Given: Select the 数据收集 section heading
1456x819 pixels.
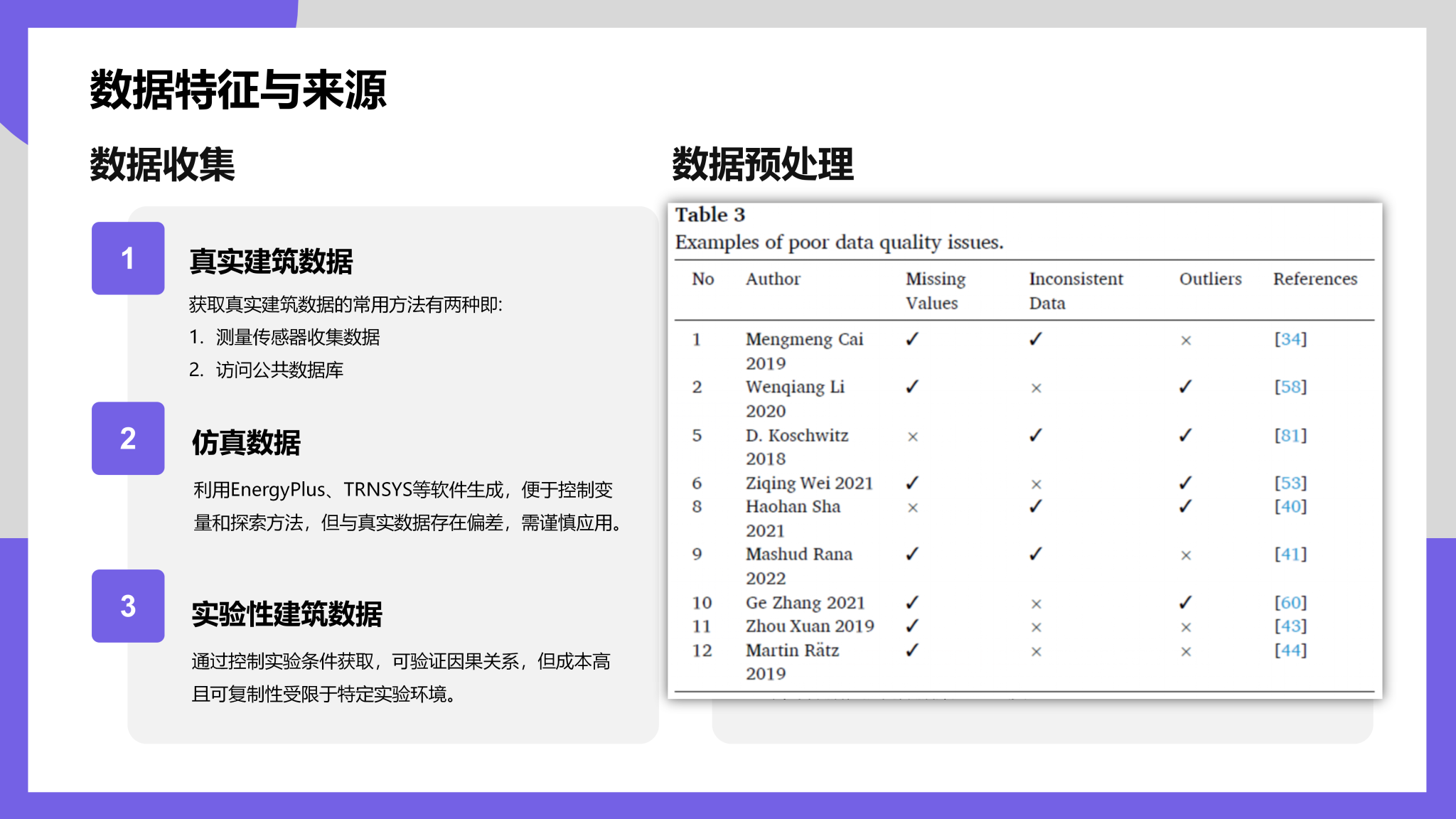Looking at the screenshot, I should coord(162,165).
